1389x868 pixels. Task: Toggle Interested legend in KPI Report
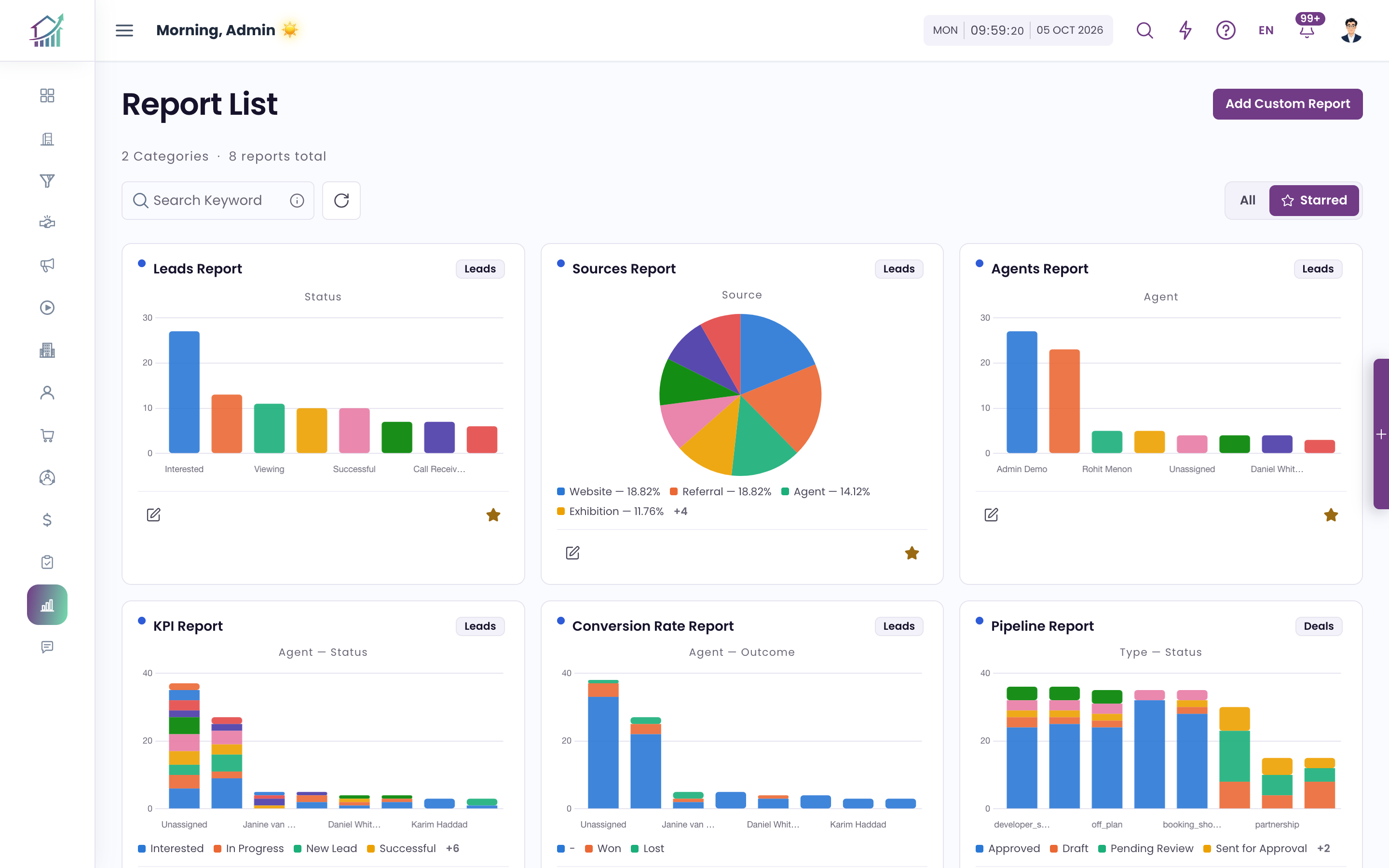[x=170, y=848]
